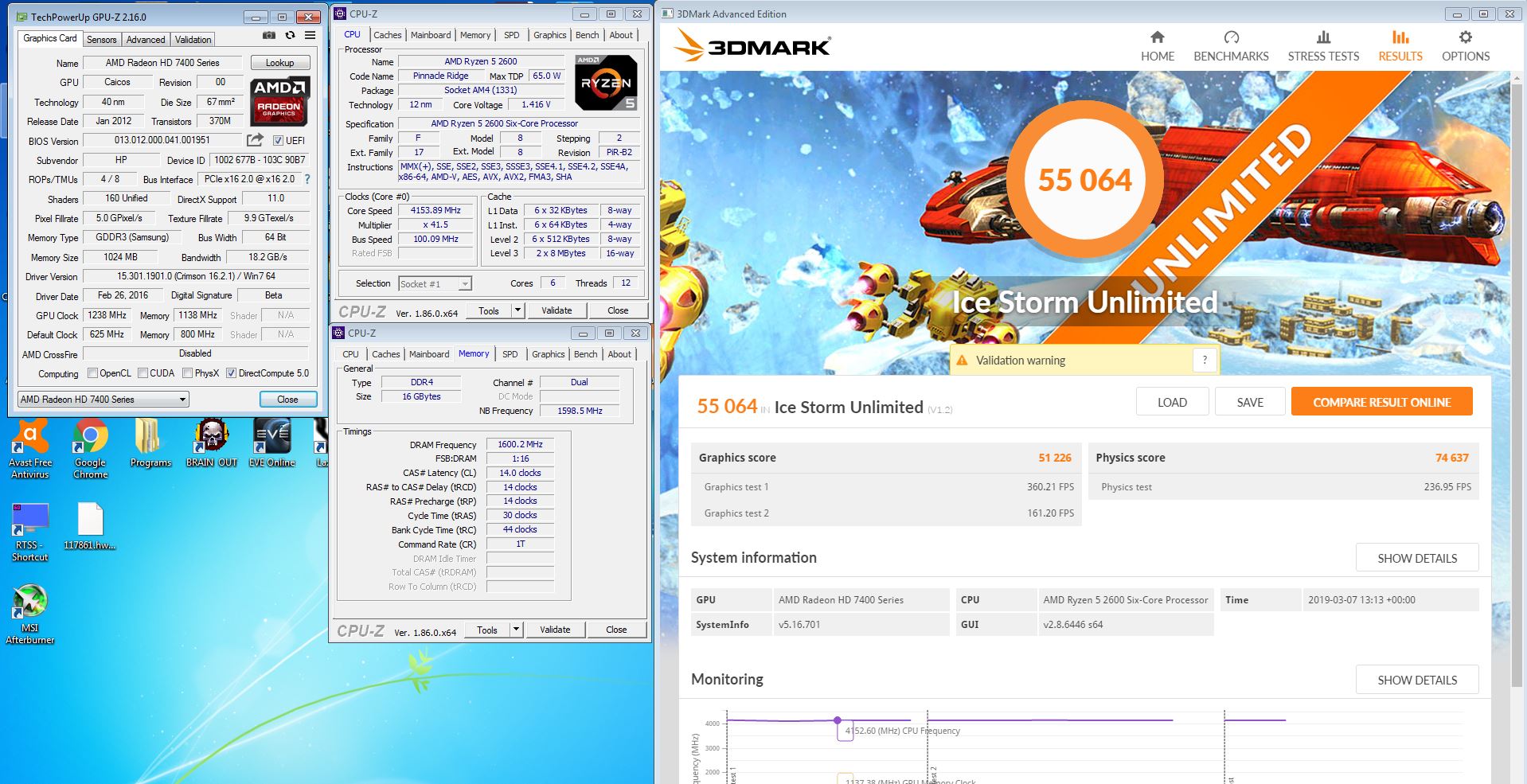The image size is (1527, 784).
Task: Open 3DMark STRESS TESTS icon
Action: (1323, 37)
